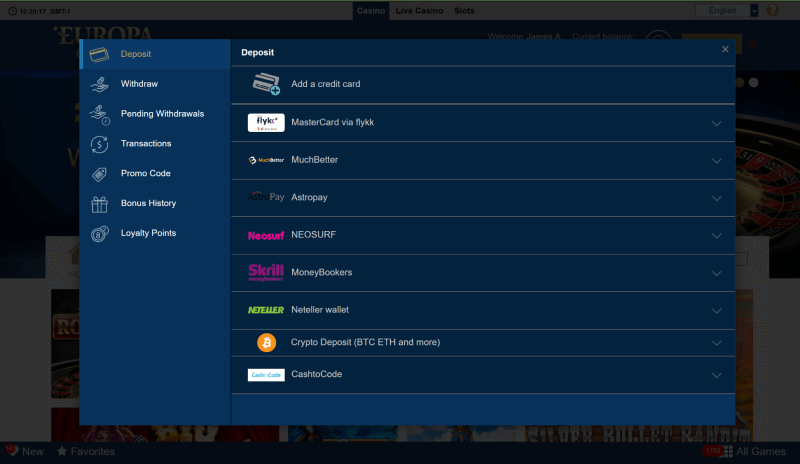800x464 pixels.
Task: Expand MasterCard via flykk chevron
Action: [x=716, y=124]
